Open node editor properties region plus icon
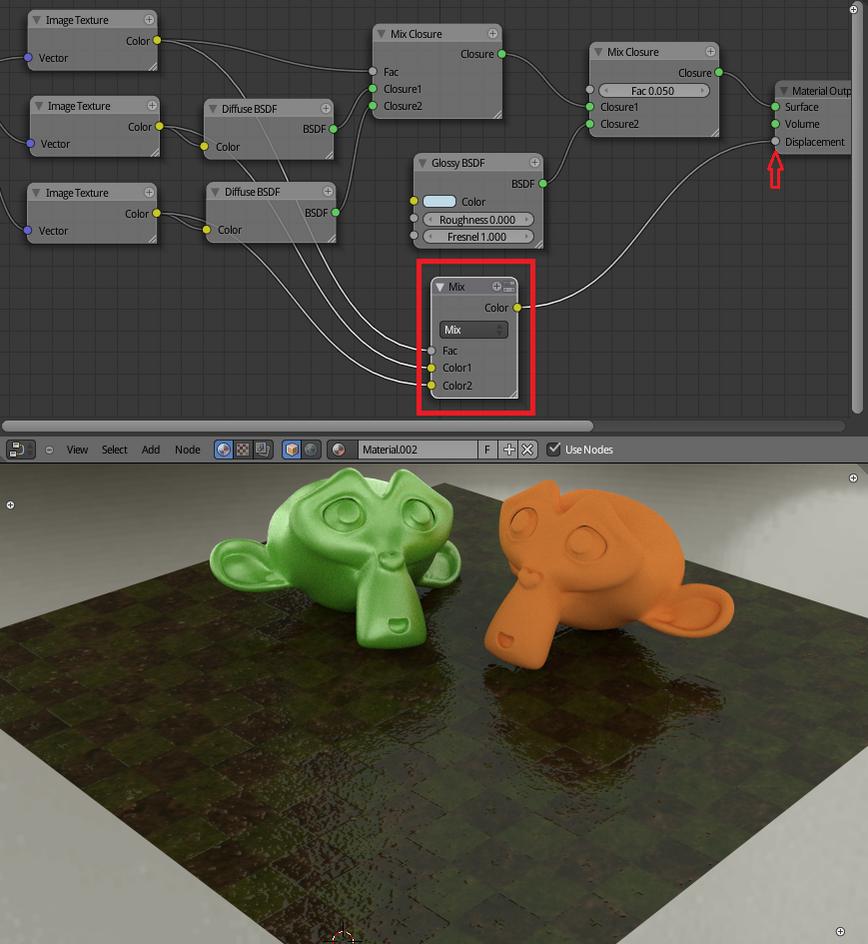Viewport: 868px width, 944px height. point(854,9)
